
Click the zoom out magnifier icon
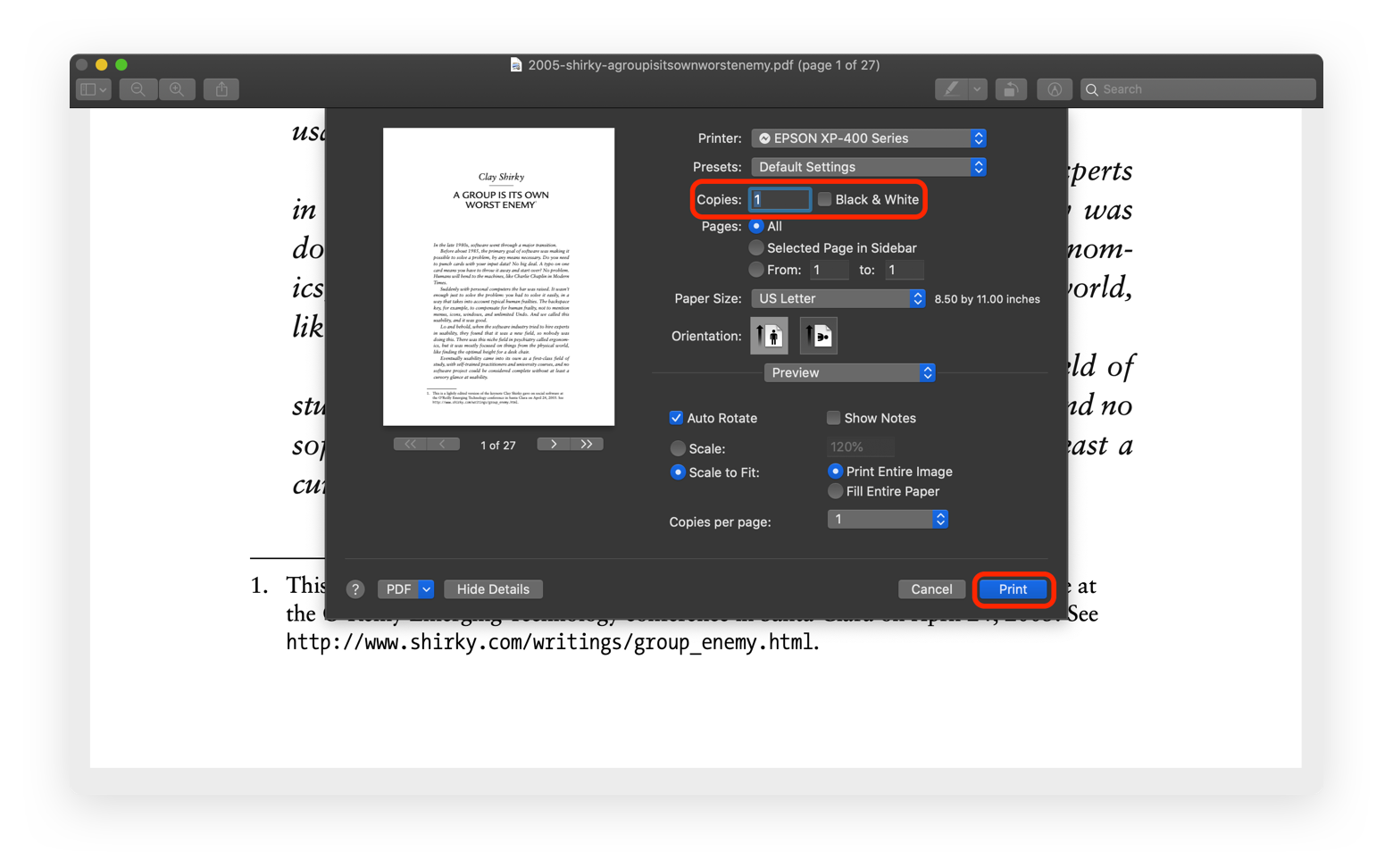tap(138, 89)
